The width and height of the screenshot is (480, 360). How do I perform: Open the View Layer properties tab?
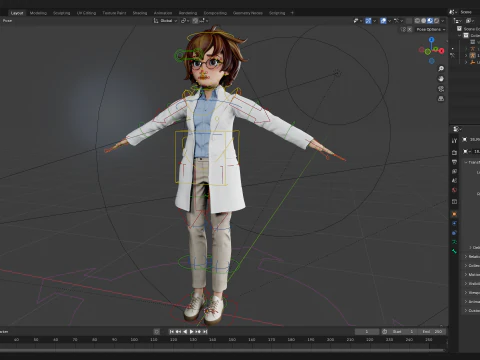(x=454, y=171)
